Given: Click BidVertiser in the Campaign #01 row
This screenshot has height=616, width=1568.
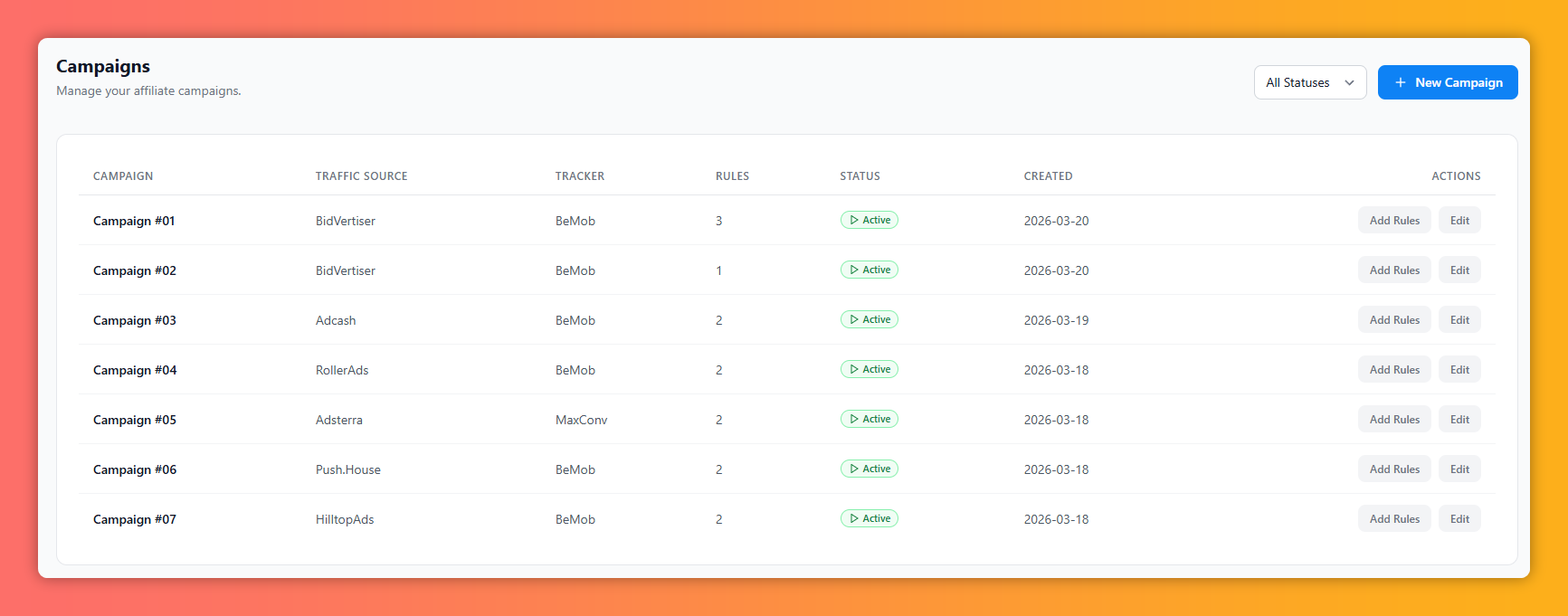Looking at the screenshot, I should (346, 221).
